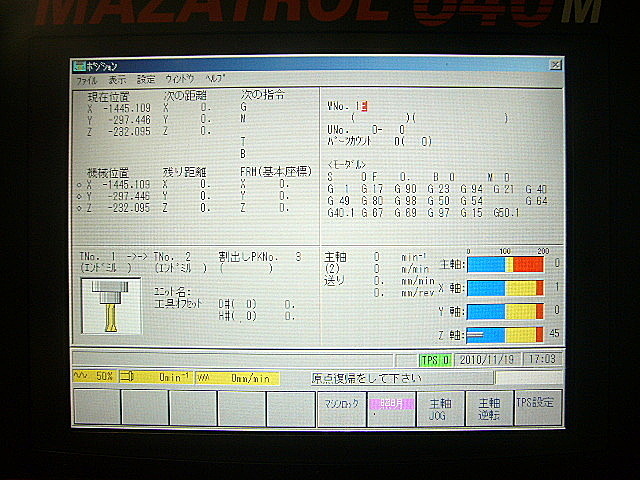Click the TPS 0 status indicator

click(x=435, y=360)
